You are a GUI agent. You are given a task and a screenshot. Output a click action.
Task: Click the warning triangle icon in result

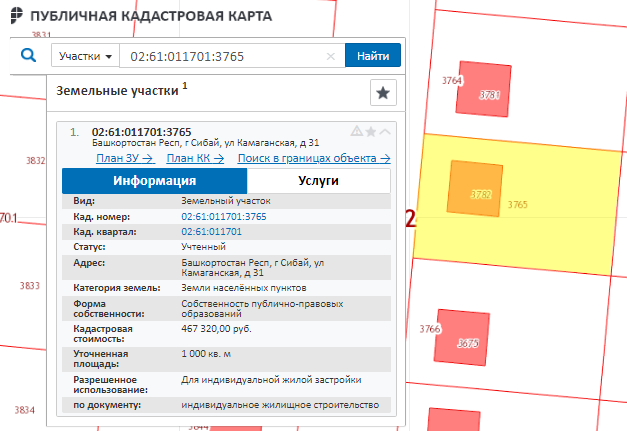[356, 131]
